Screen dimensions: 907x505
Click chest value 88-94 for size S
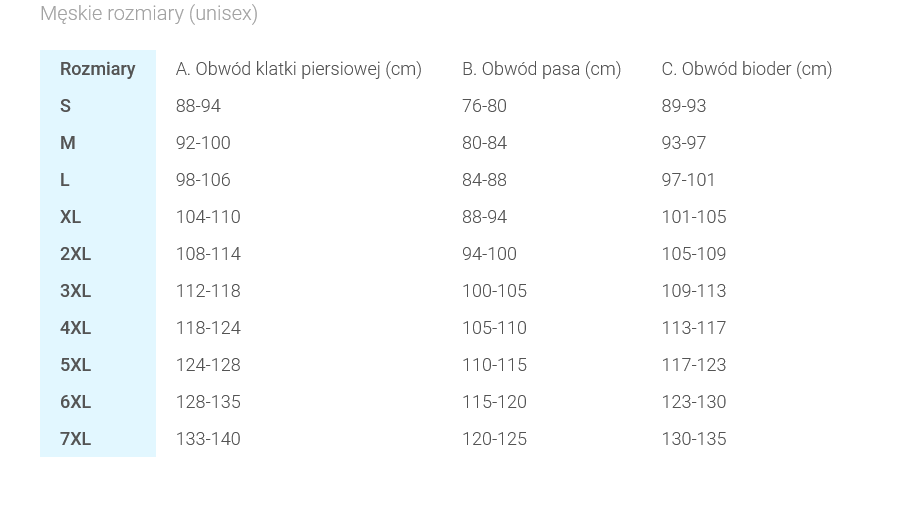pos(198,106)
